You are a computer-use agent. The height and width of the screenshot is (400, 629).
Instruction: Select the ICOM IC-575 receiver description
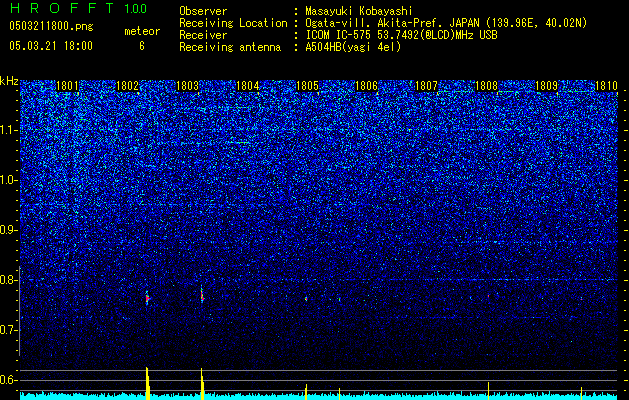401,35
